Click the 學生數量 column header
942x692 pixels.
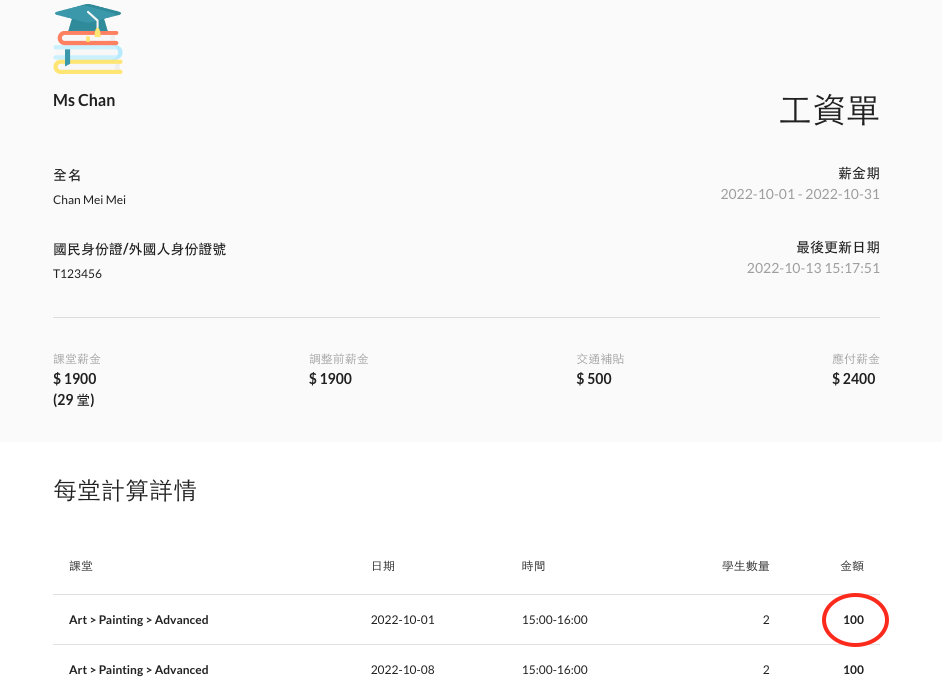pos(745,566)
